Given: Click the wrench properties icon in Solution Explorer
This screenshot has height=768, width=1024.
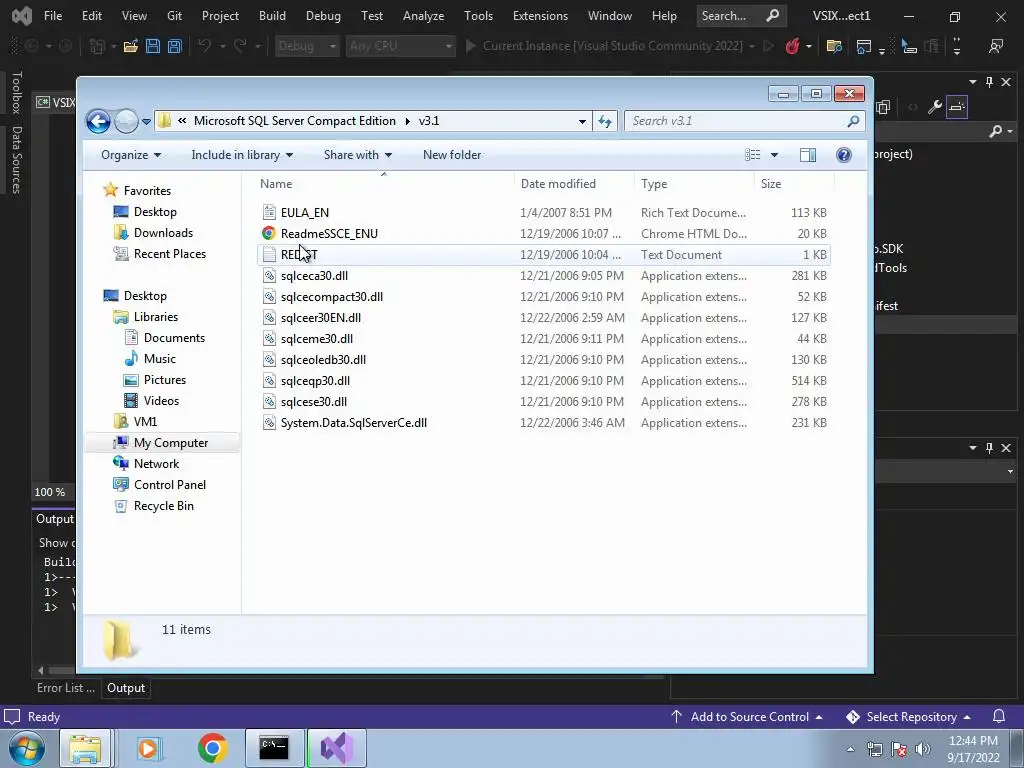Looking at the screenshot, I should coord(935,106).
